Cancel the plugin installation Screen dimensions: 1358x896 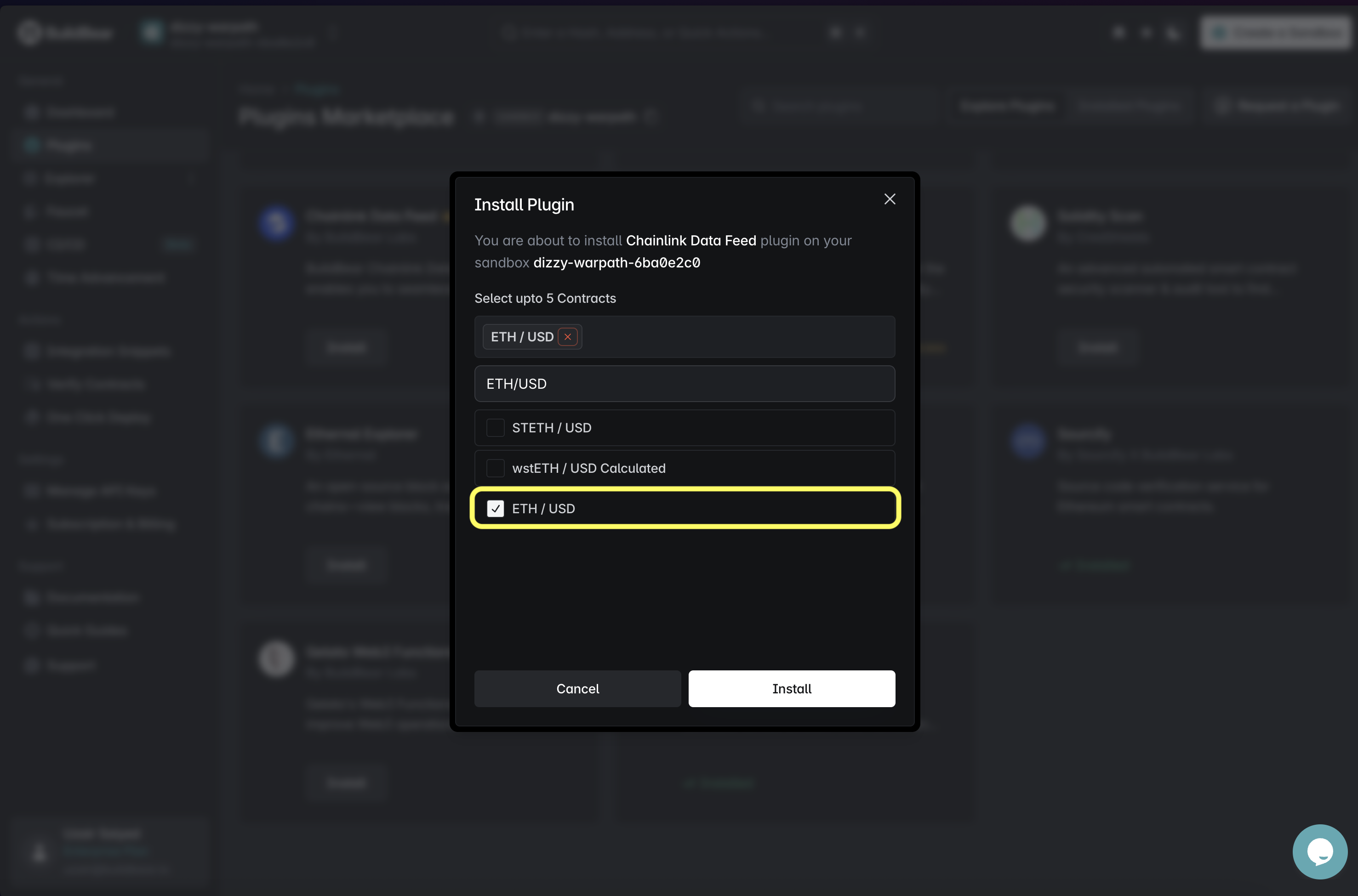click(x=577, y=689)
